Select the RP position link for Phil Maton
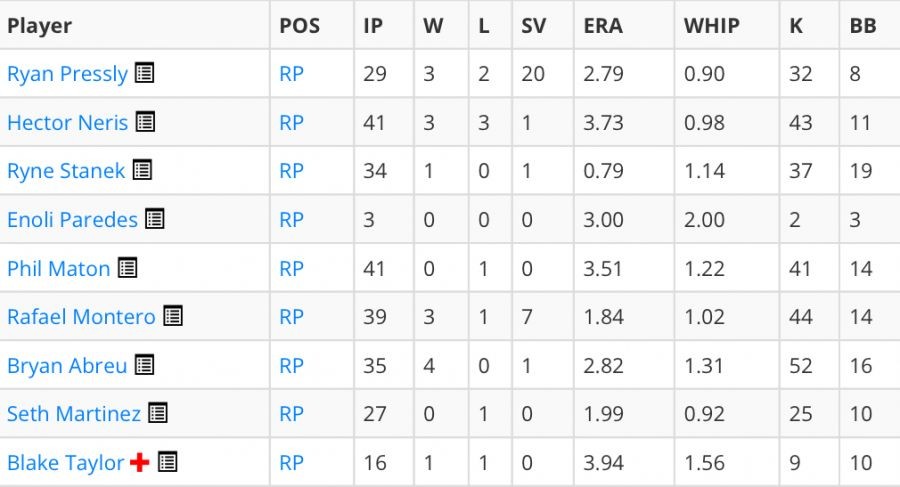The image size is (900, 487). point(291,268)
